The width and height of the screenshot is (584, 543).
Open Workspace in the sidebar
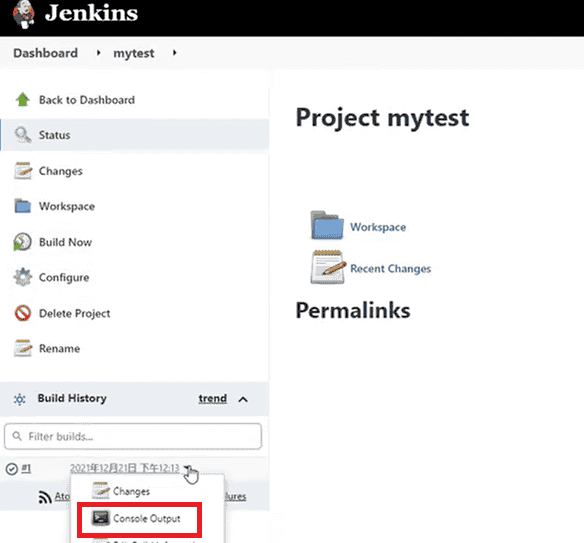67,206
